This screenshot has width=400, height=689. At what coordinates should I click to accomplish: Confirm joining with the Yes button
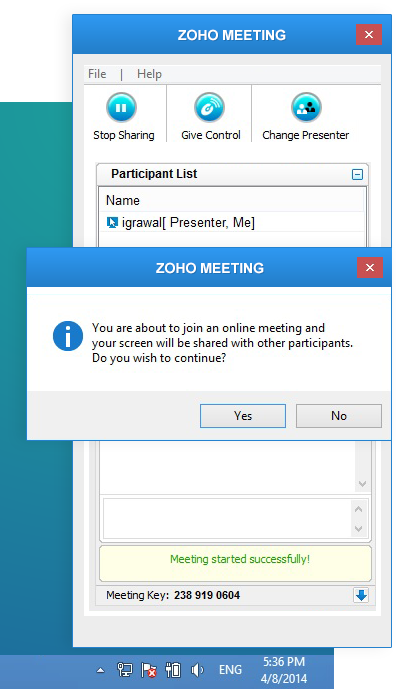[243, 416]
